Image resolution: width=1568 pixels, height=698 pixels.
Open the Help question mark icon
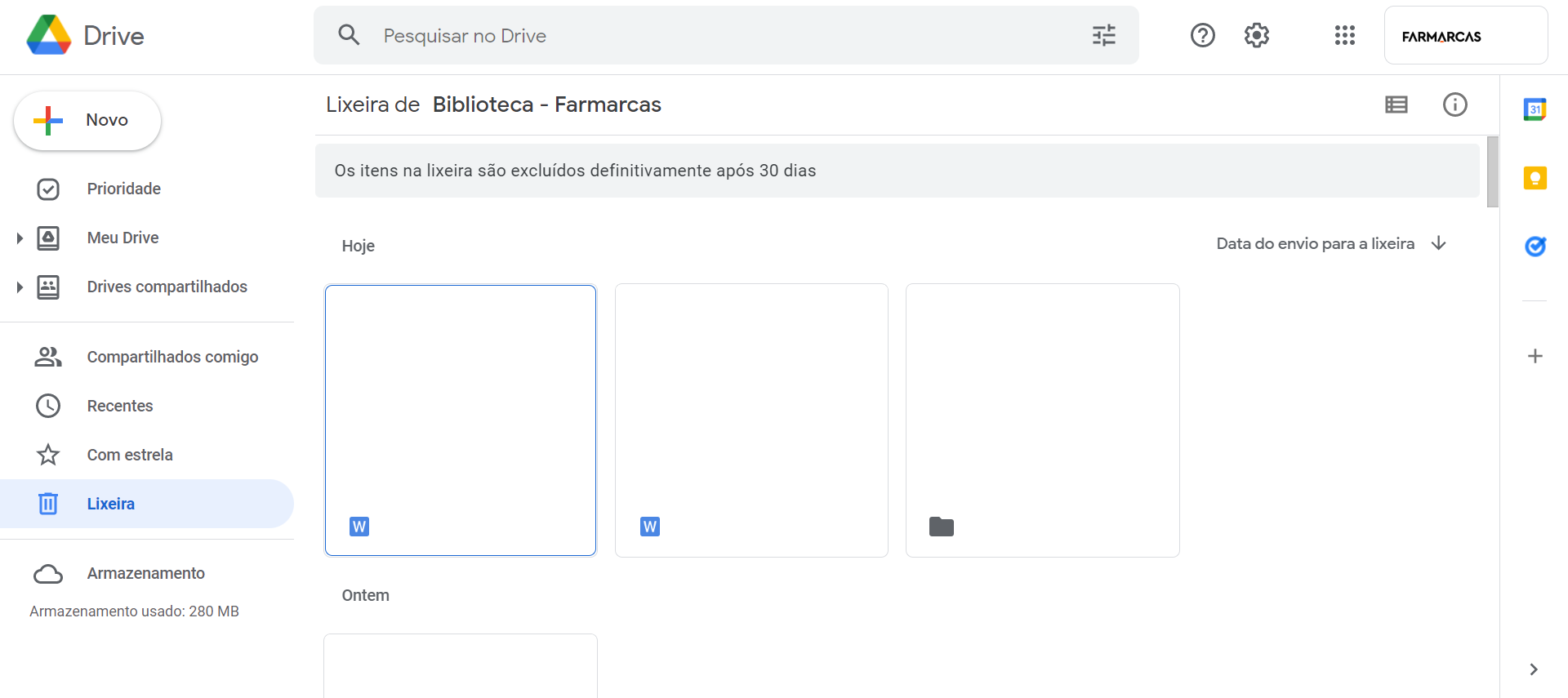click(x=1202, y=35)
